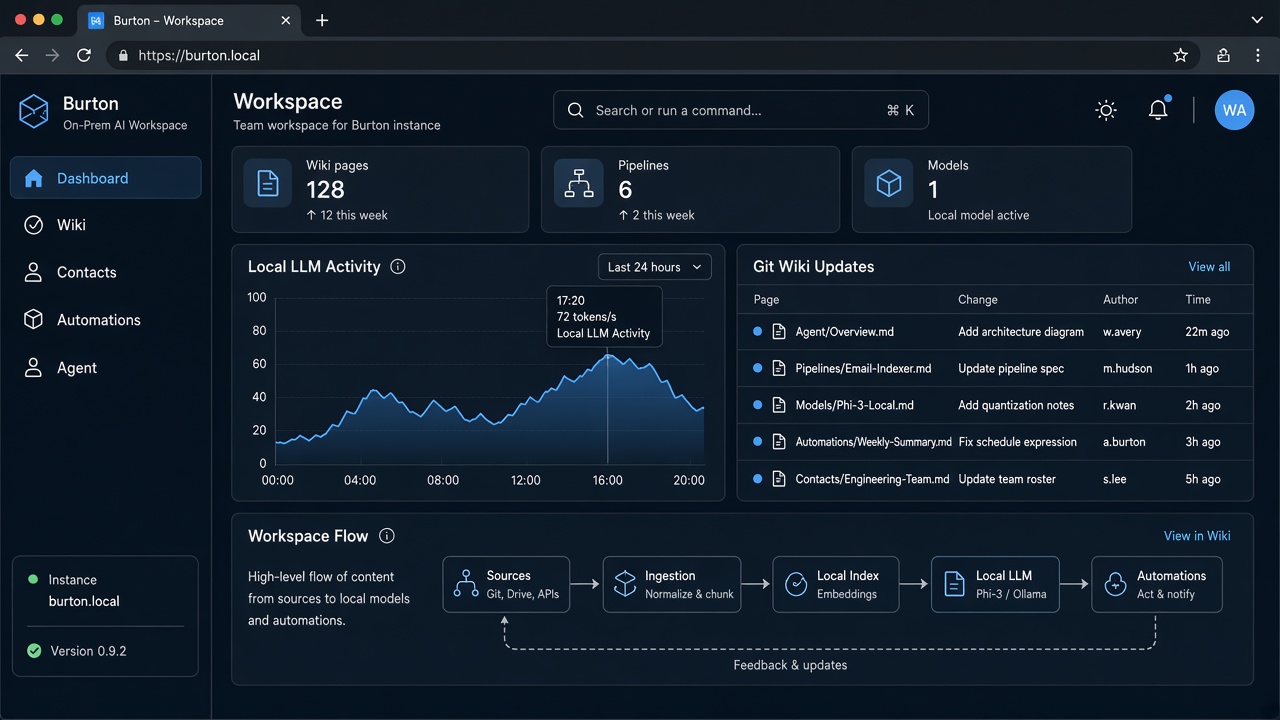Open the WA user avatar menu

pyautogui.click(x=1234, y=110)
